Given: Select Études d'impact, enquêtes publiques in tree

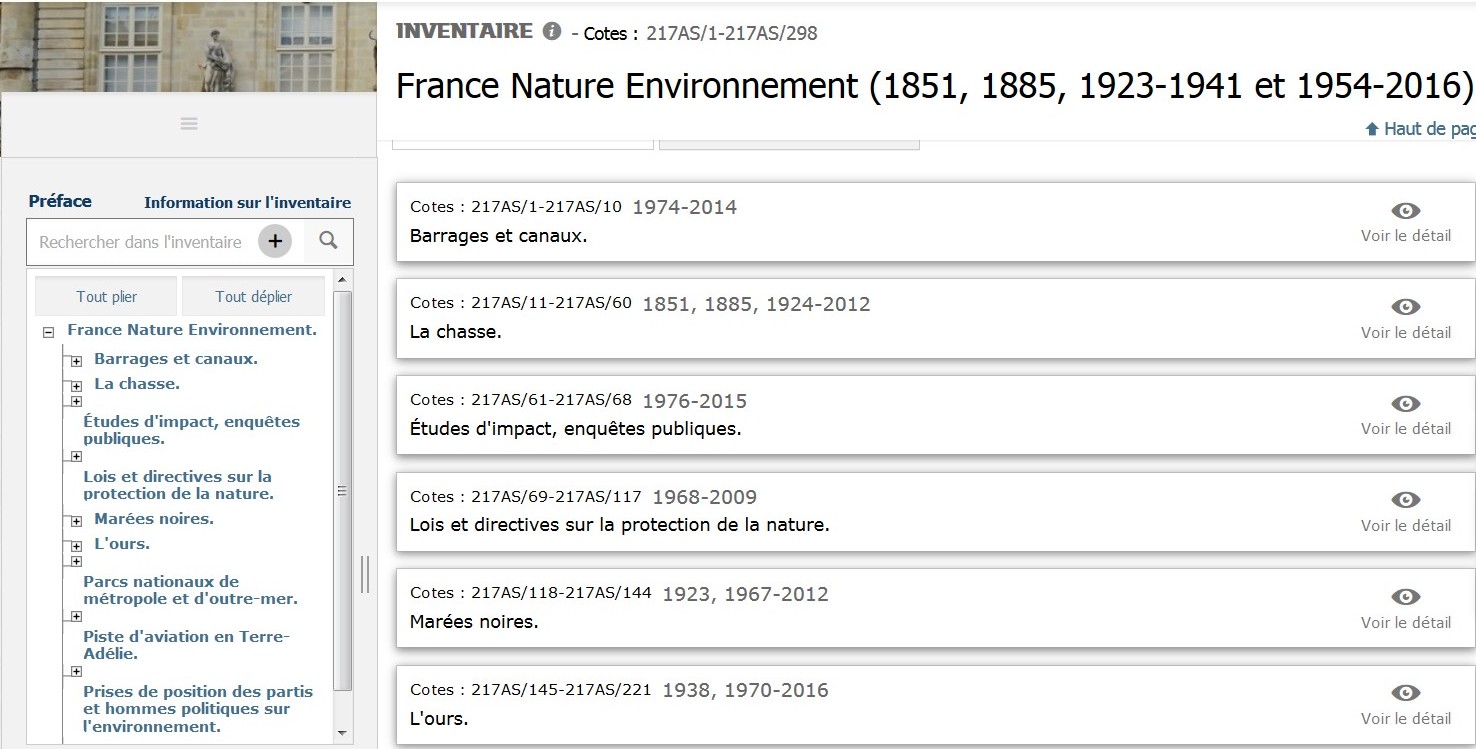Looking at the screenshot, I should 192,430.
